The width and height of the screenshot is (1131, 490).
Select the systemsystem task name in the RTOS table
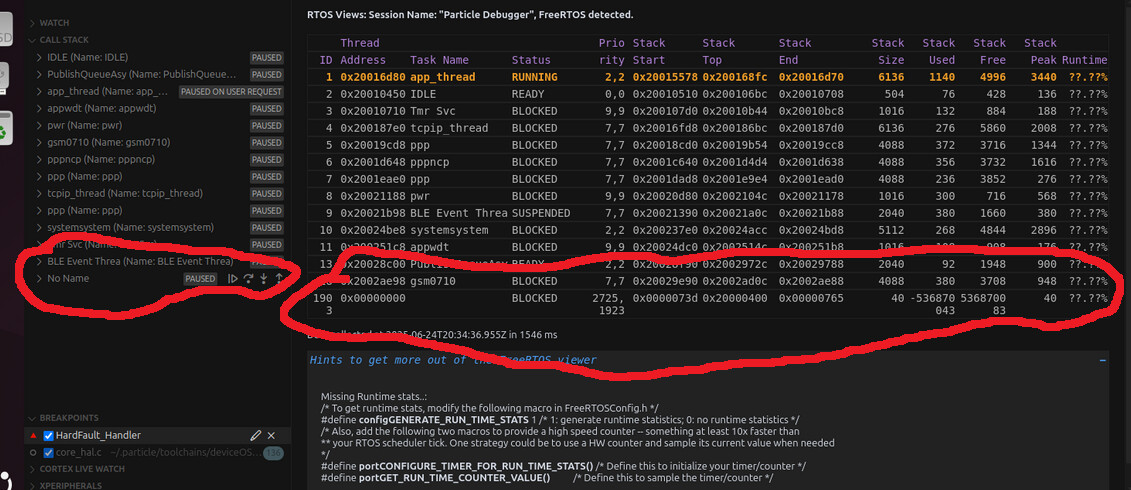coord(449,229)
